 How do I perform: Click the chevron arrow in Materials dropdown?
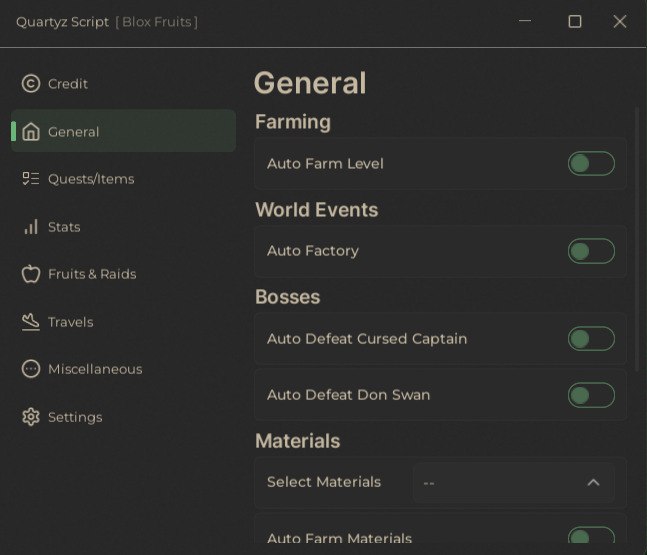click(x=593, y=482)
